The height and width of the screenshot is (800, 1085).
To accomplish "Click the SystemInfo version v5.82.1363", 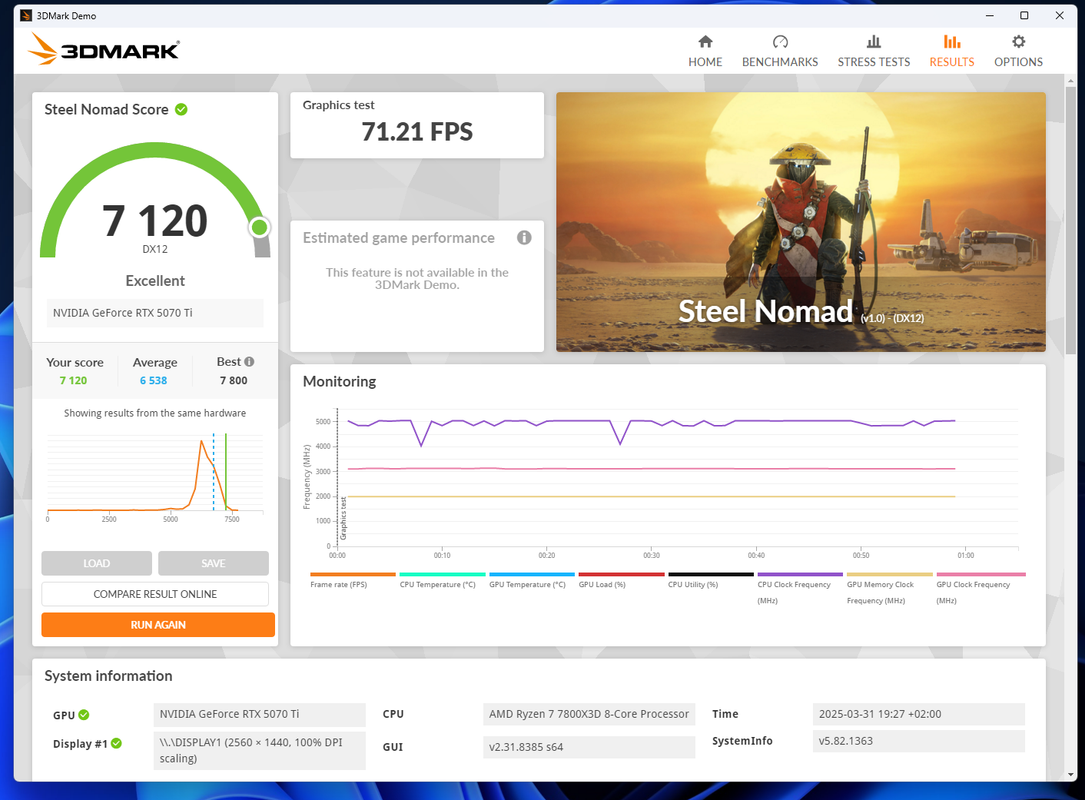I will click(x=918, y=741).
